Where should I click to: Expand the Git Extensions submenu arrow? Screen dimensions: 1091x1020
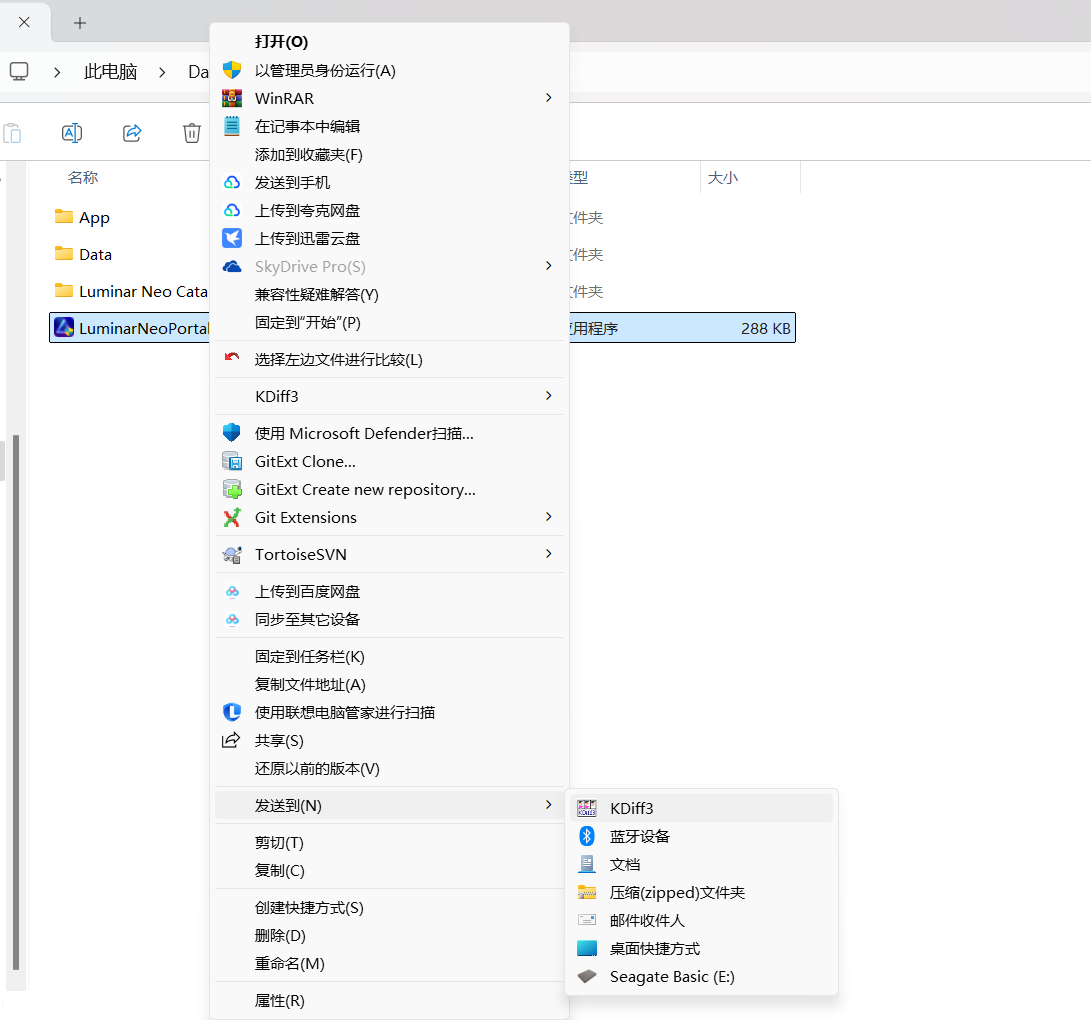[549, 516]
